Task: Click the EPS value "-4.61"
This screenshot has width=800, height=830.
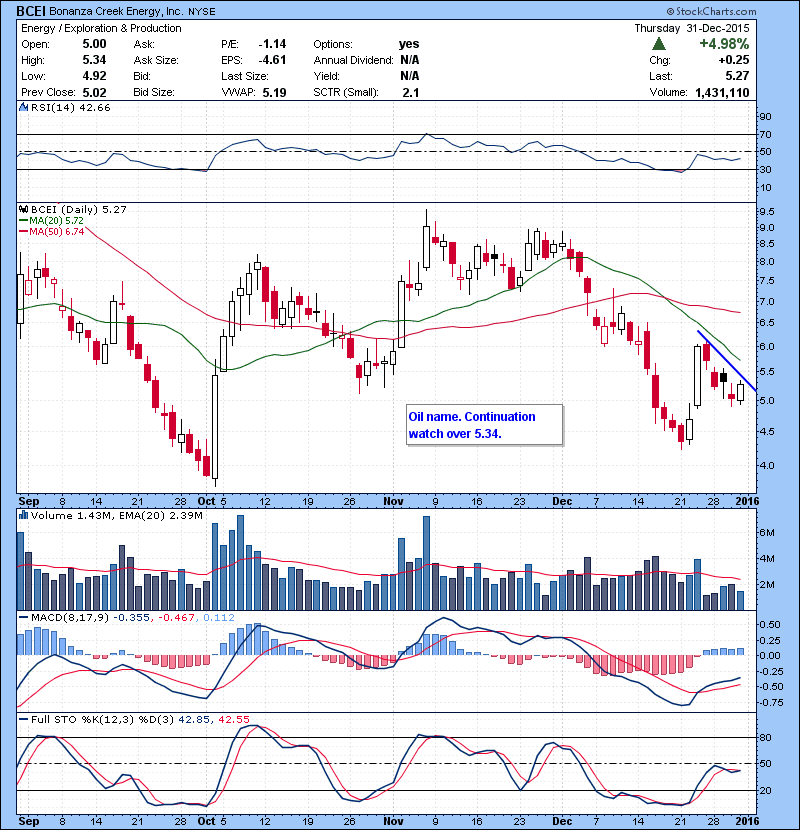Action: [272, 60]
